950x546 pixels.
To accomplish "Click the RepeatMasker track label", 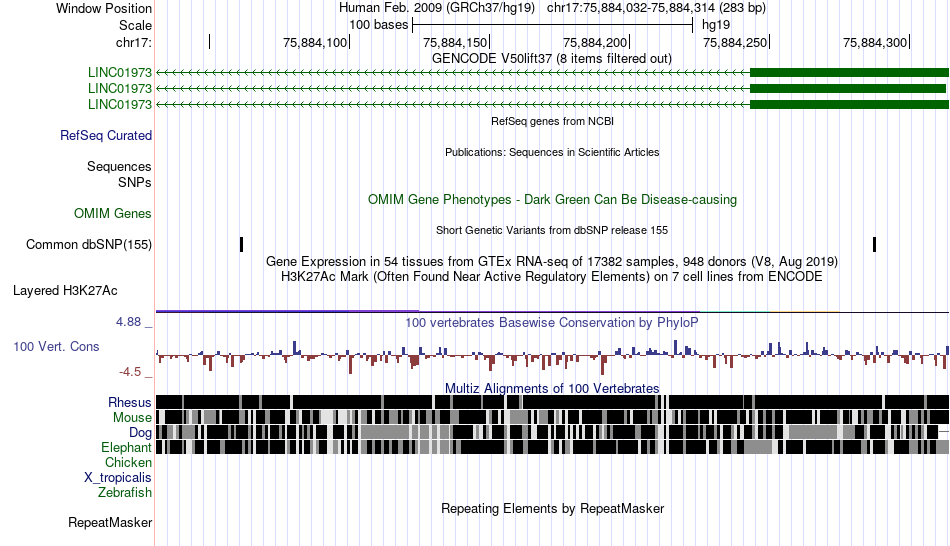I will (x=110, y=522).
